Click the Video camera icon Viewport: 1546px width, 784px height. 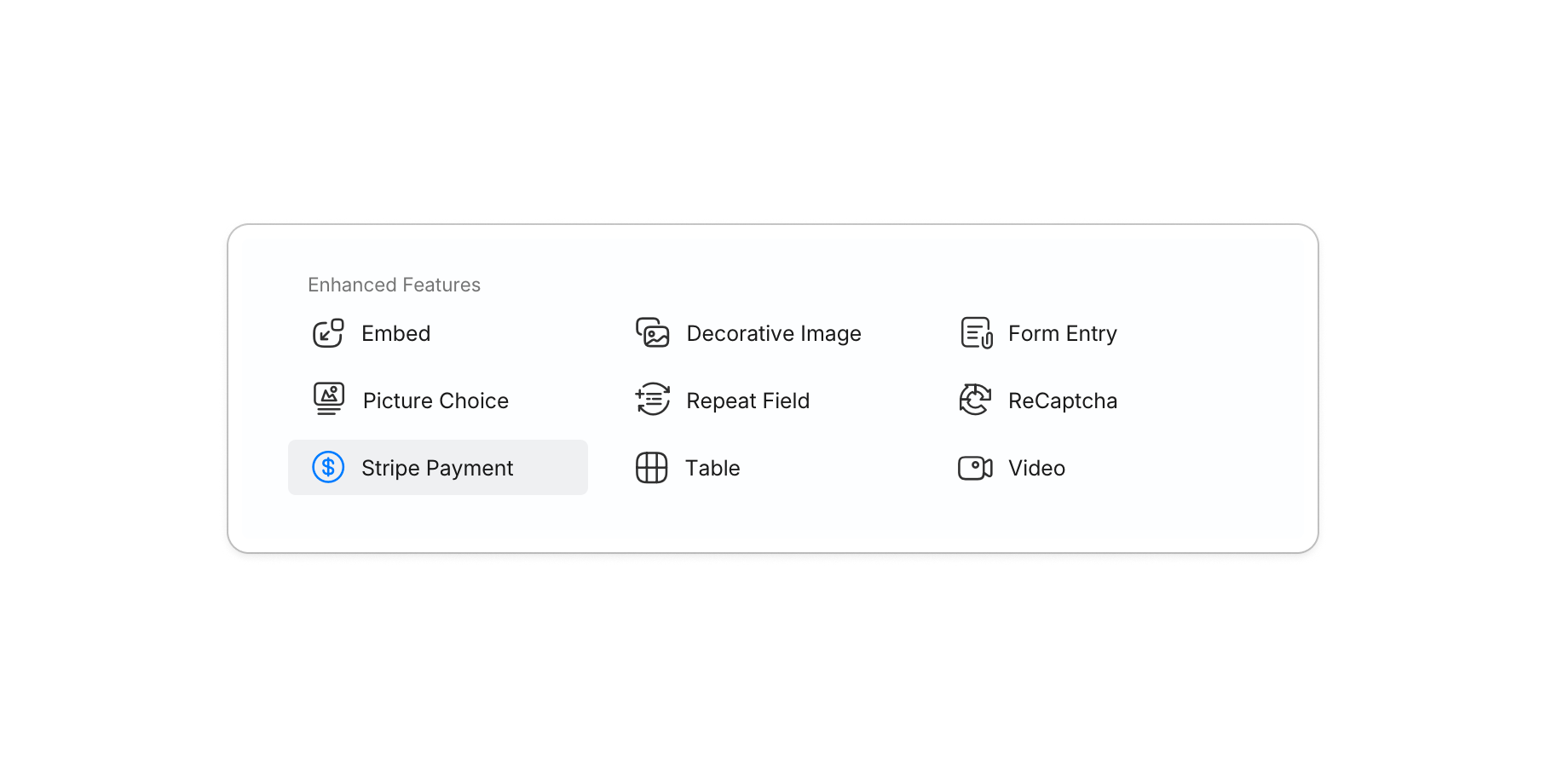(x=974, y=467)
